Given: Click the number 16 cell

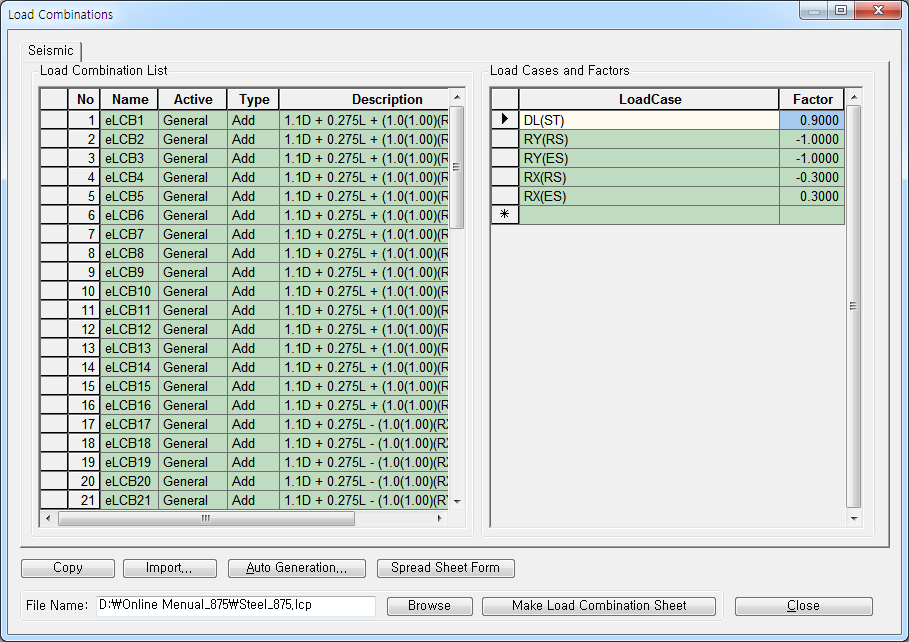Looking at the screenshot, I should coord(84,405).
